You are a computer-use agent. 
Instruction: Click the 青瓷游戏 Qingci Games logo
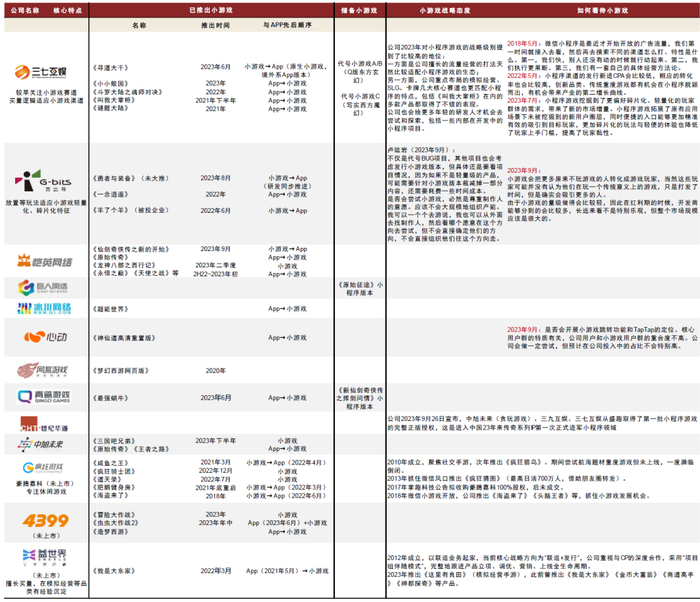44,396
